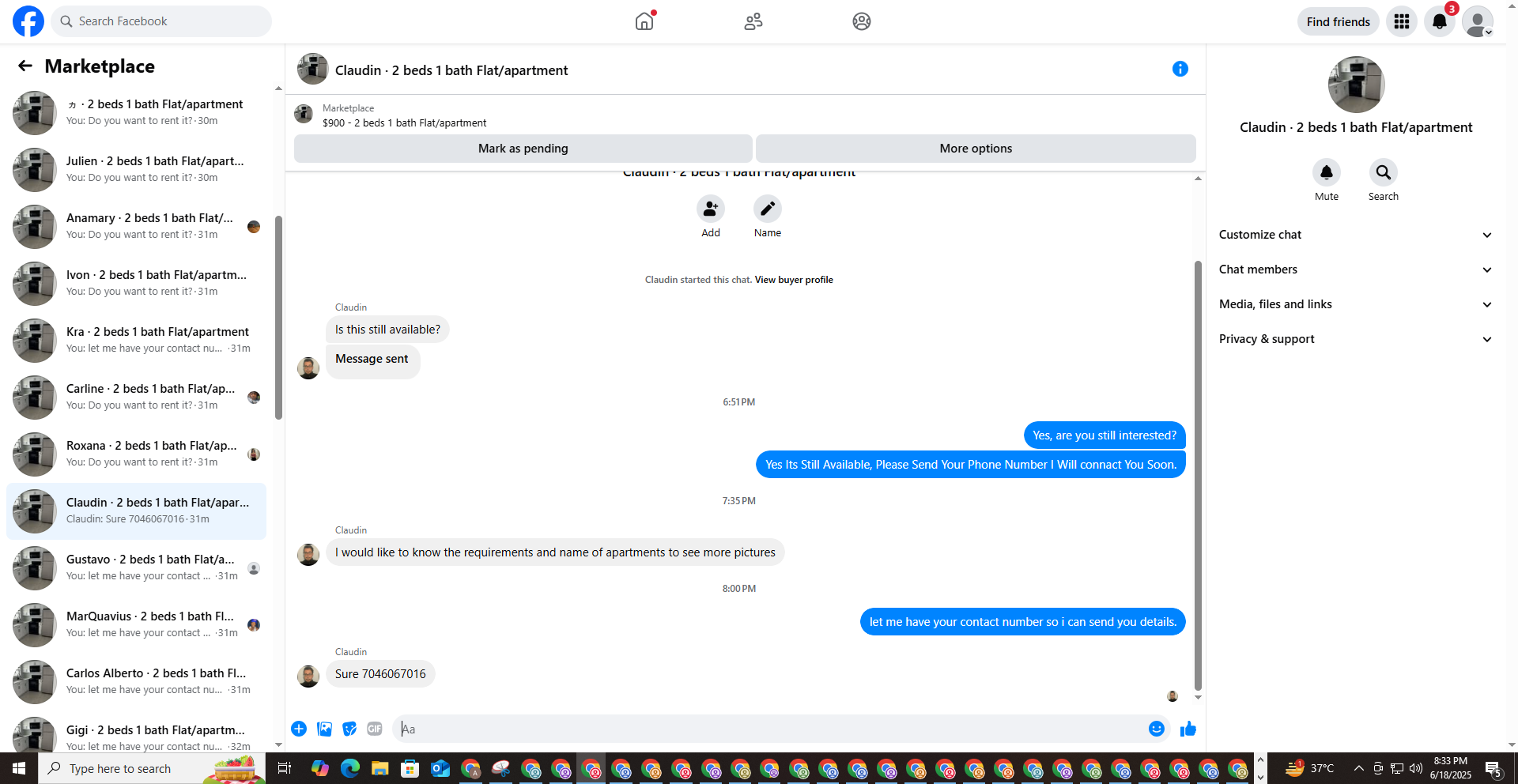Open the emoji picker in message box

click(x=1157, y=729)
